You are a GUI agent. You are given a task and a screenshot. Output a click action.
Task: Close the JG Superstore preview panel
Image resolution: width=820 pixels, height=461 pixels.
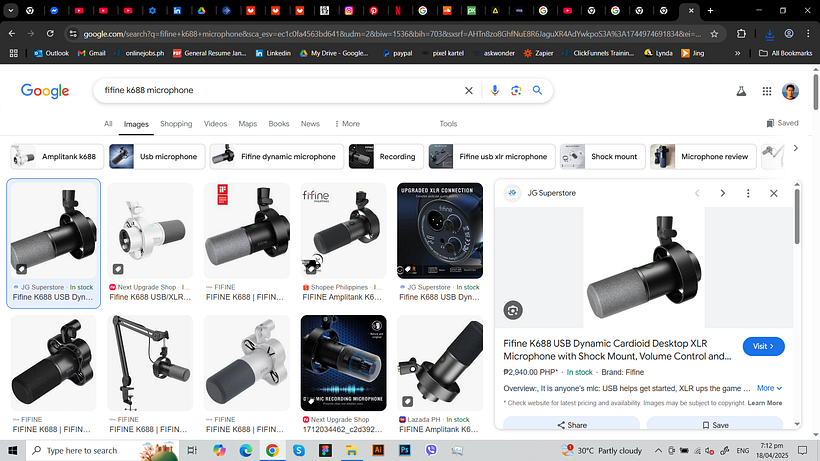tap(773, 193)
